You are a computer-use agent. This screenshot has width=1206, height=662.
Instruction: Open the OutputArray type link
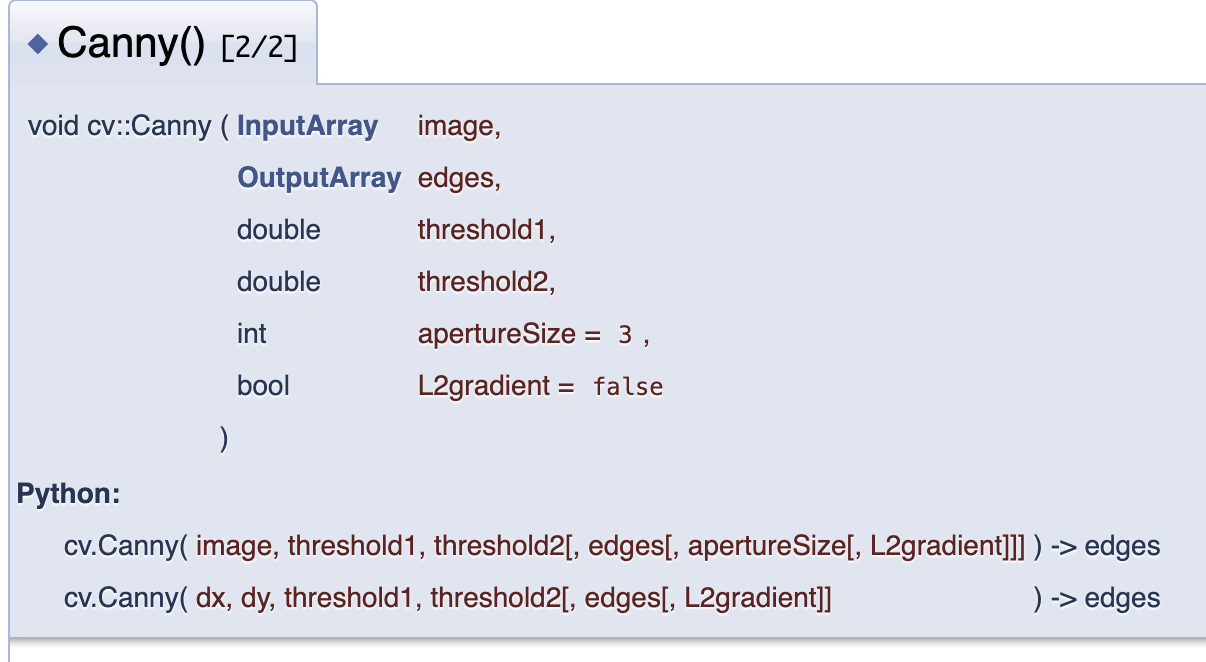tap(318, 179)
